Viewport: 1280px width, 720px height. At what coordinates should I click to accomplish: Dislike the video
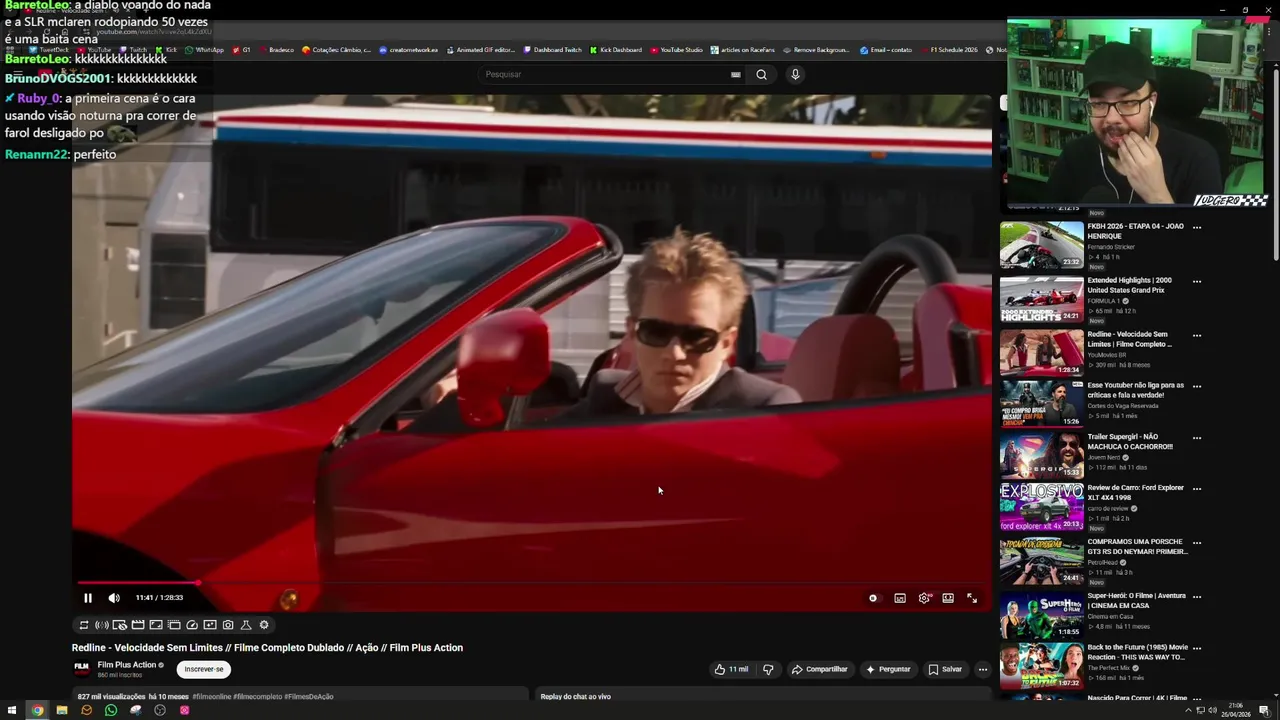click(x=768, y=669)
